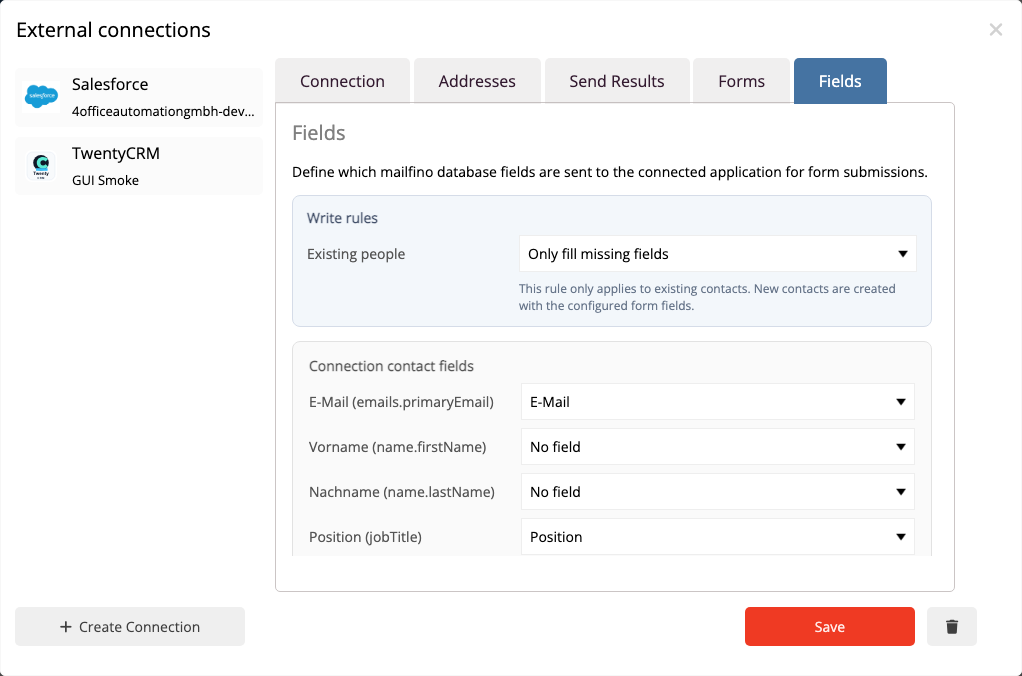The image size is (1022, 676).
Task: Open the Connection tab
Action: click(x=342, y=81)
